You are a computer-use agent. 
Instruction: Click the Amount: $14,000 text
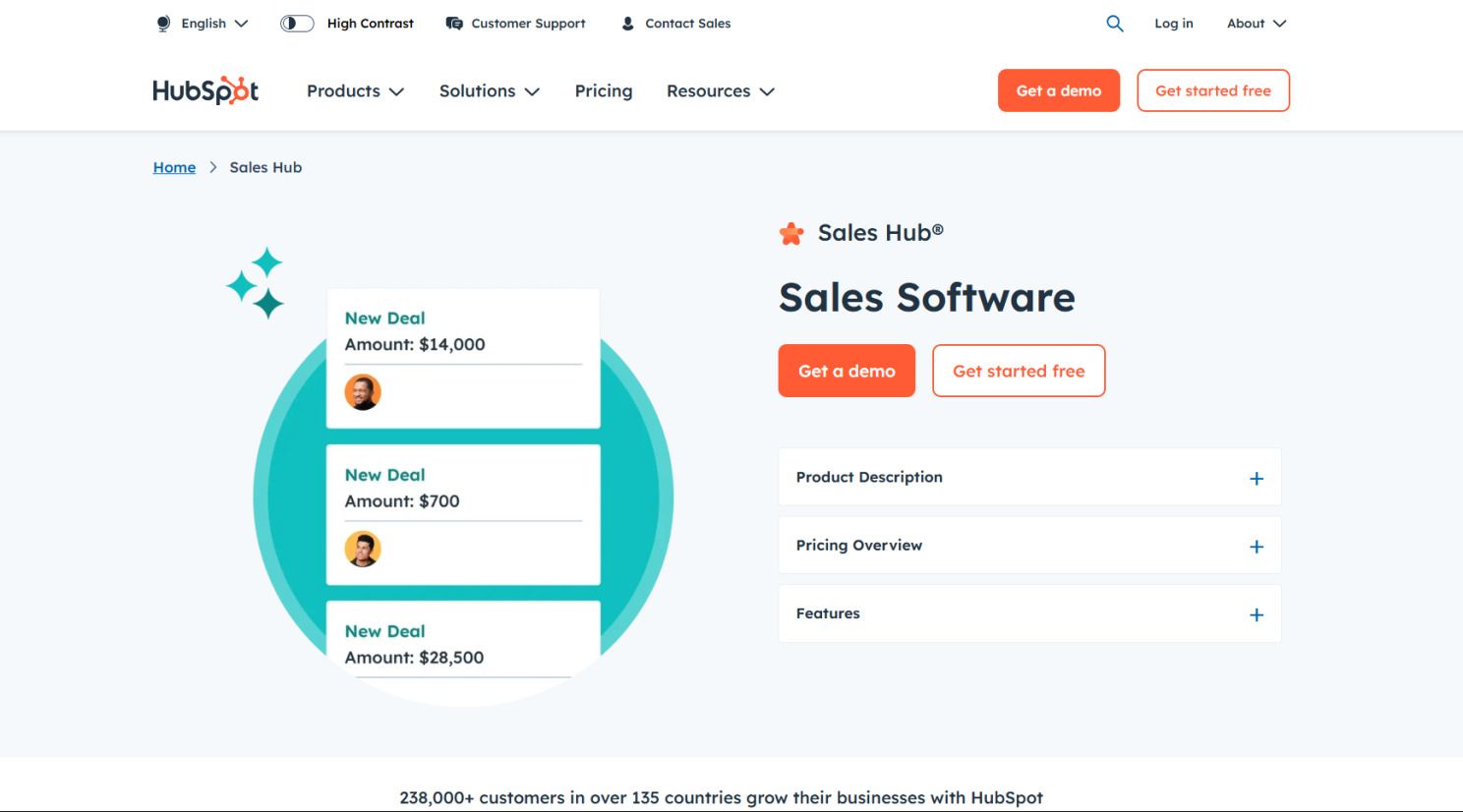pos(415,344)
